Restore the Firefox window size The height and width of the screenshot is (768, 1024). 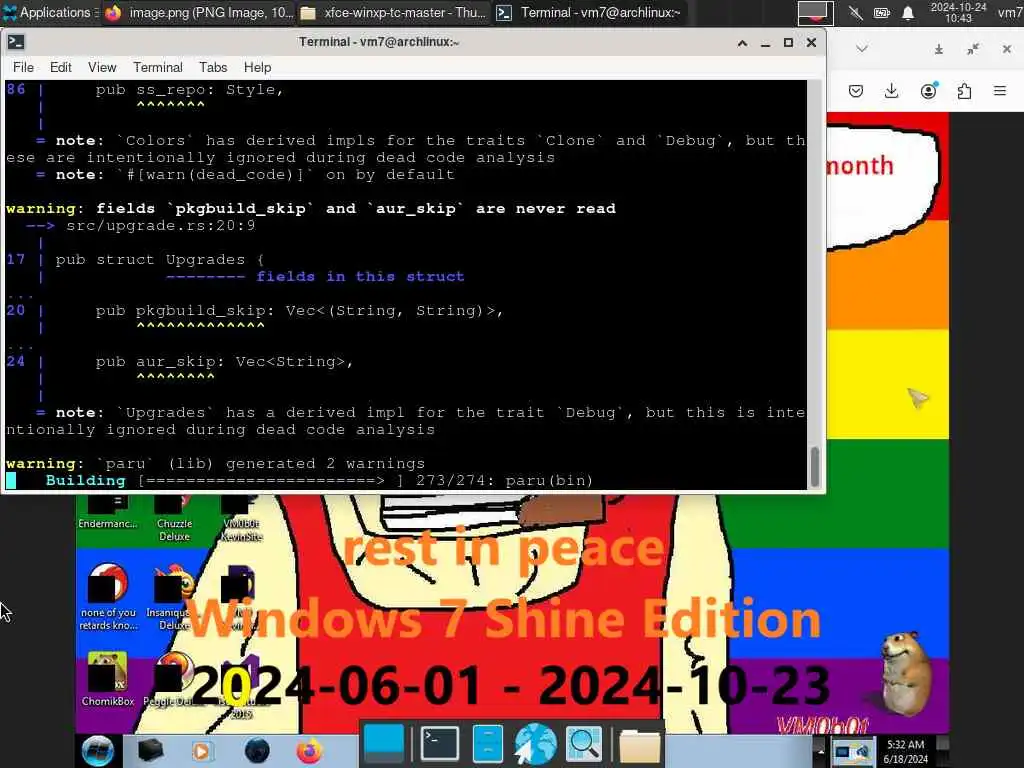coord(973,49)
